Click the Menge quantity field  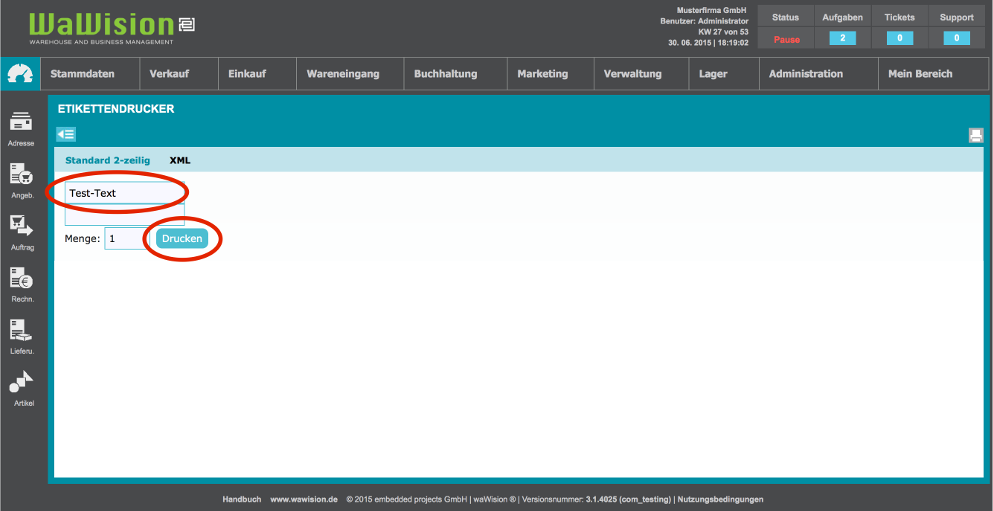coord(125,239)
